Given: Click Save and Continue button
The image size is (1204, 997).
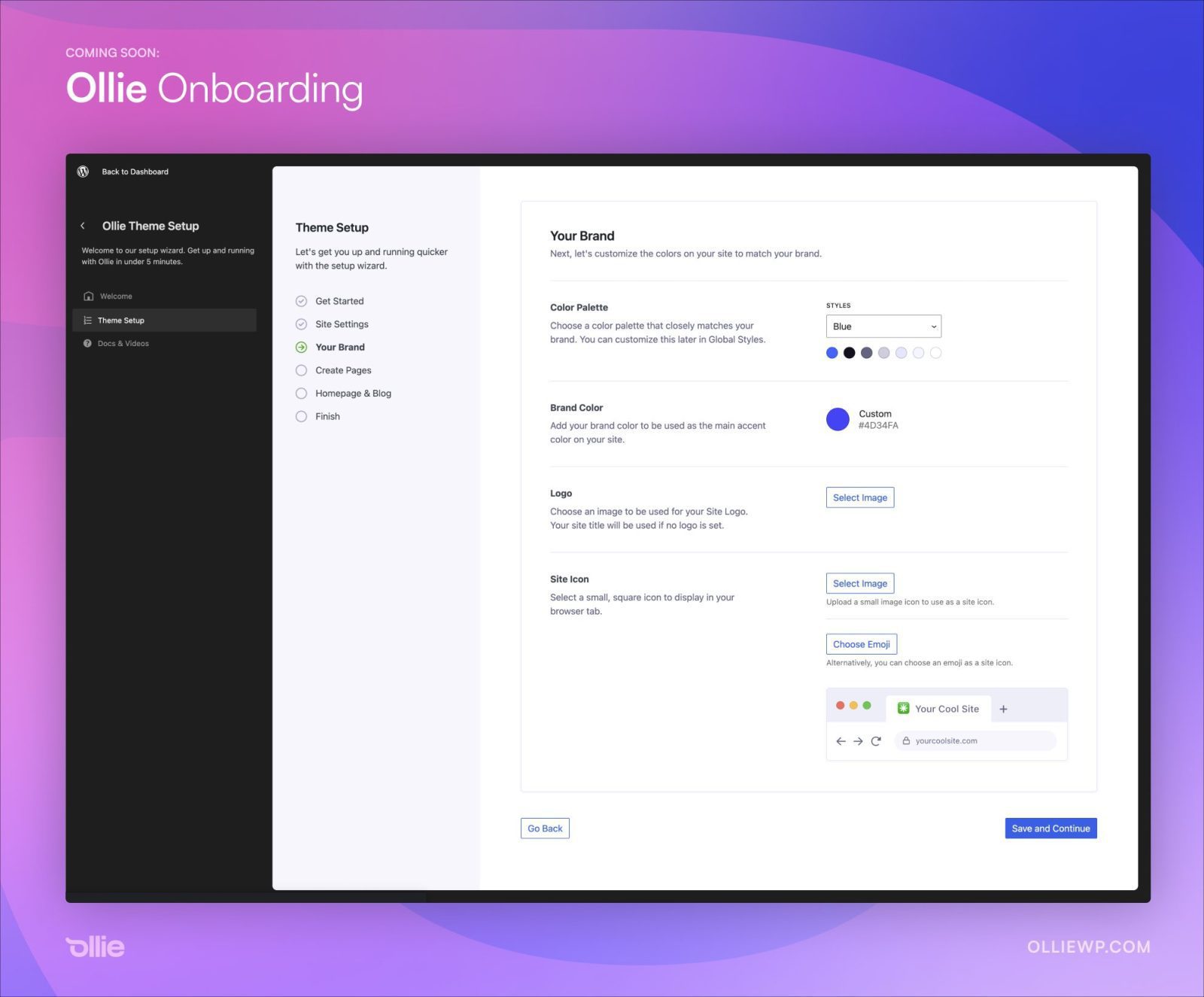Looking at the screenshot, I should (1050, 828).
